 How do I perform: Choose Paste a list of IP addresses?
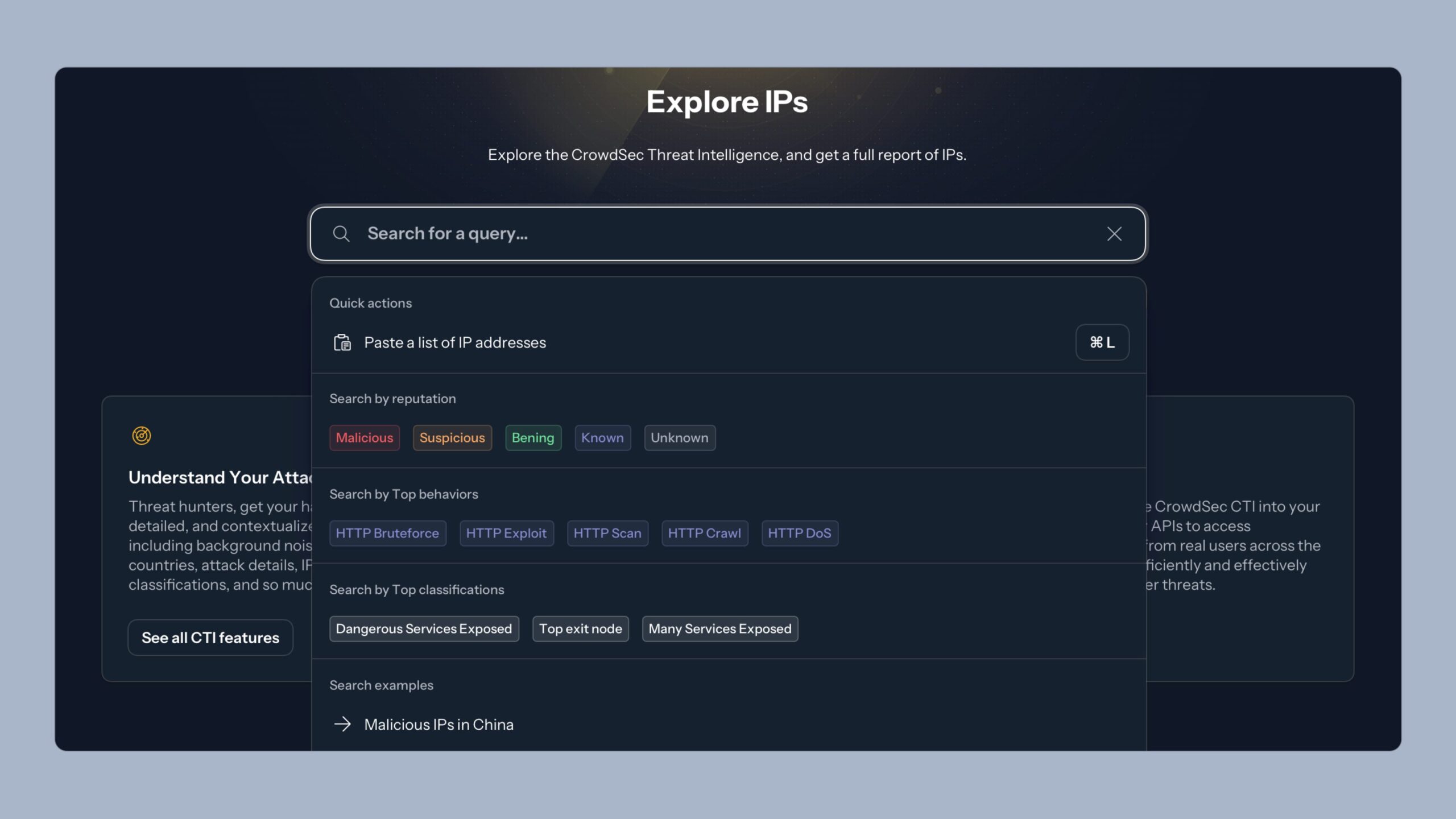pos(729,342)
